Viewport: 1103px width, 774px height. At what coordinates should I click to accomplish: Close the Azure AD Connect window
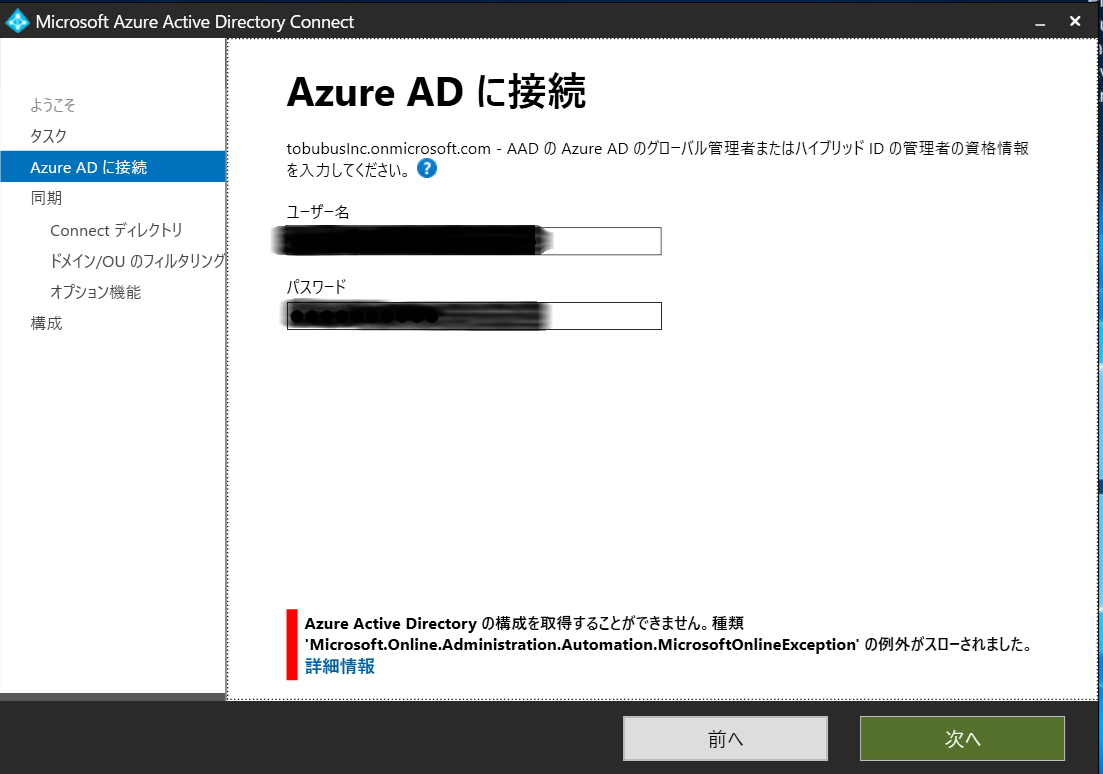point(1075,22)
